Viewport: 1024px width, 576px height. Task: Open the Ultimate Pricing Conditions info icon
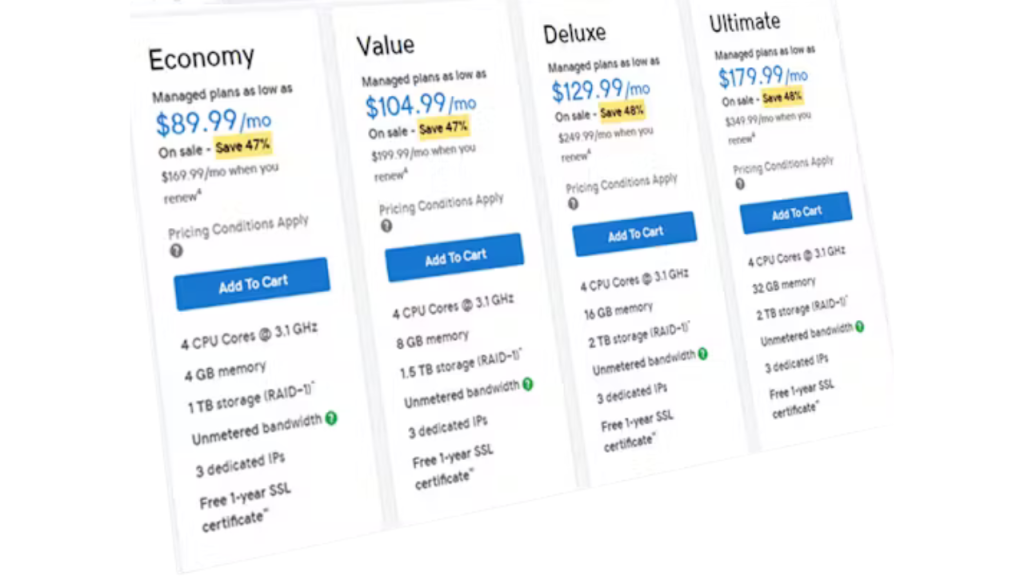click(740, 184)
